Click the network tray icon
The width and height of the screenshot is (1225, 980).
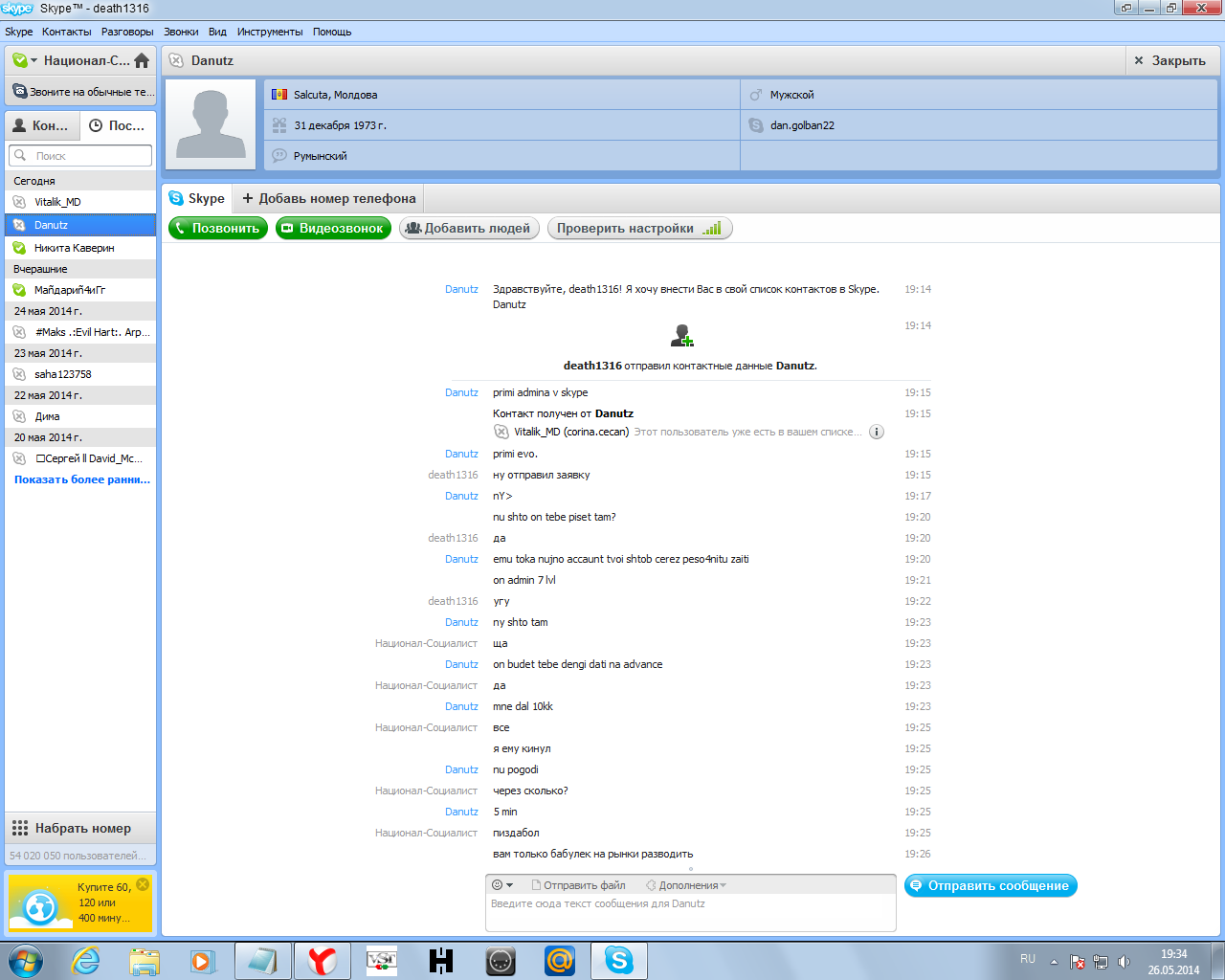point(1101,962)
